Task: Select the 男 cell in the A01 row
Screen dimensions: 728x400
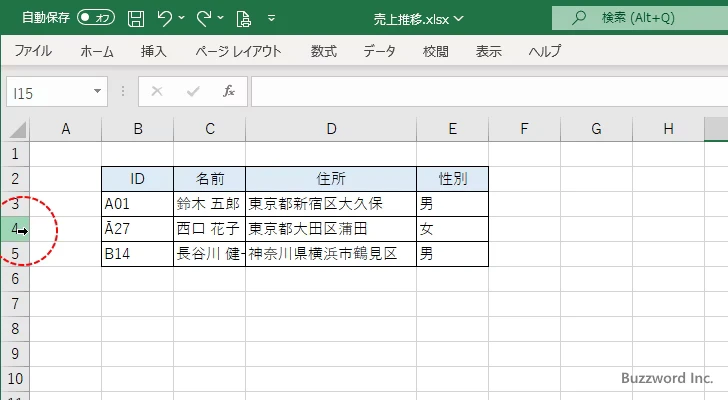Action: 453,204
